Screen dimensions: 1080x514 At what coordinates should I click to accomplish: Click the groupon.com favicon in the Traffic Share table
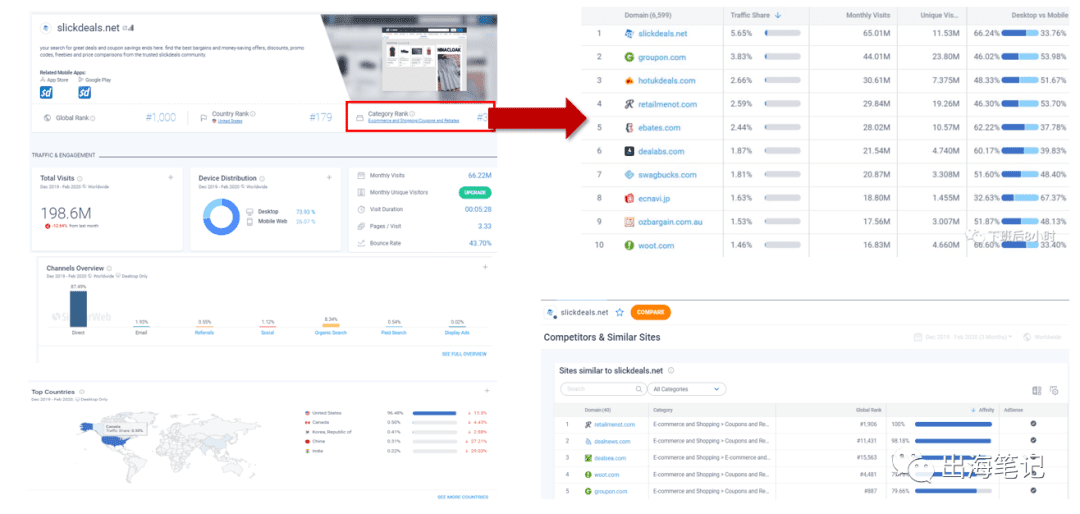click(629, 57)
